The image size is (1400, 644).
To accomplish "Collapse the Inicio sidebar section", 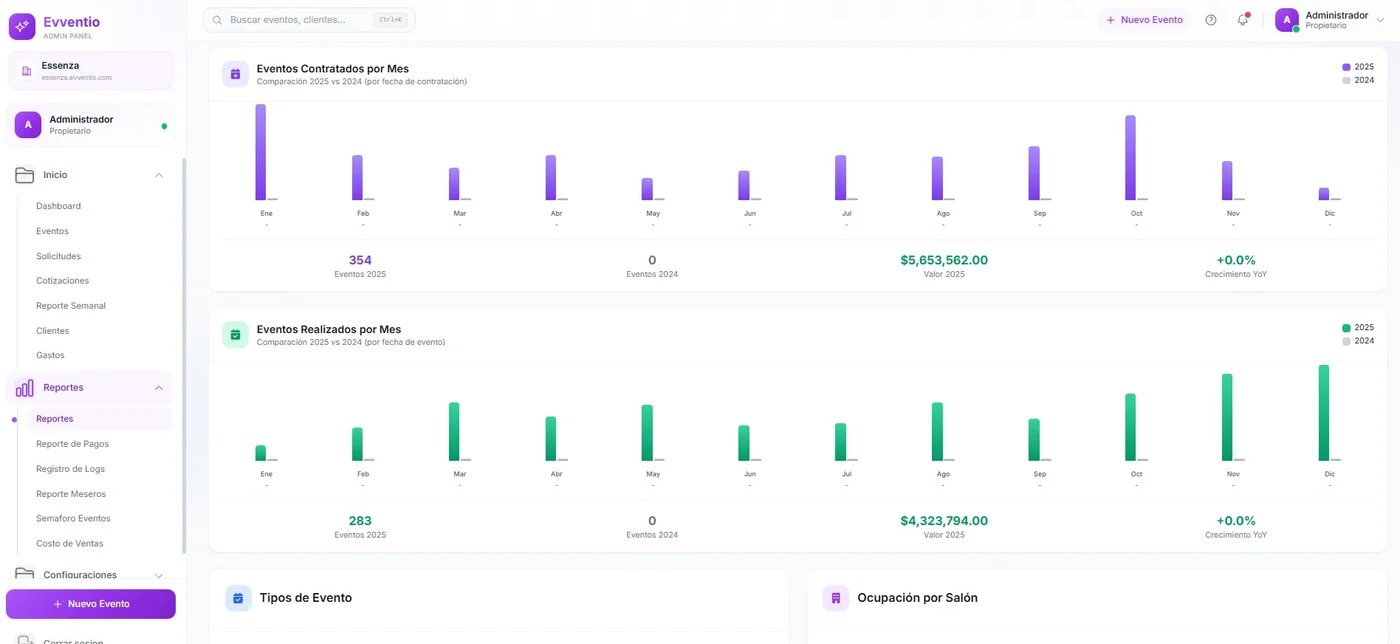I will pyautogui.click(x=159, y=175).
